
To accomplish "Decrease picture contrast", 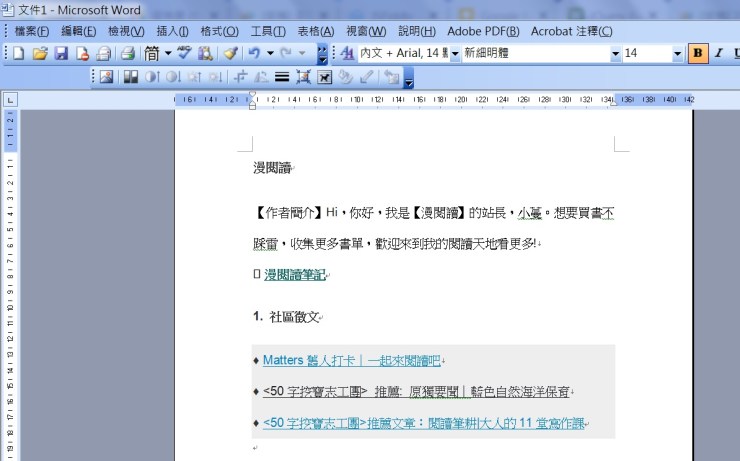I will coord(173,77).
